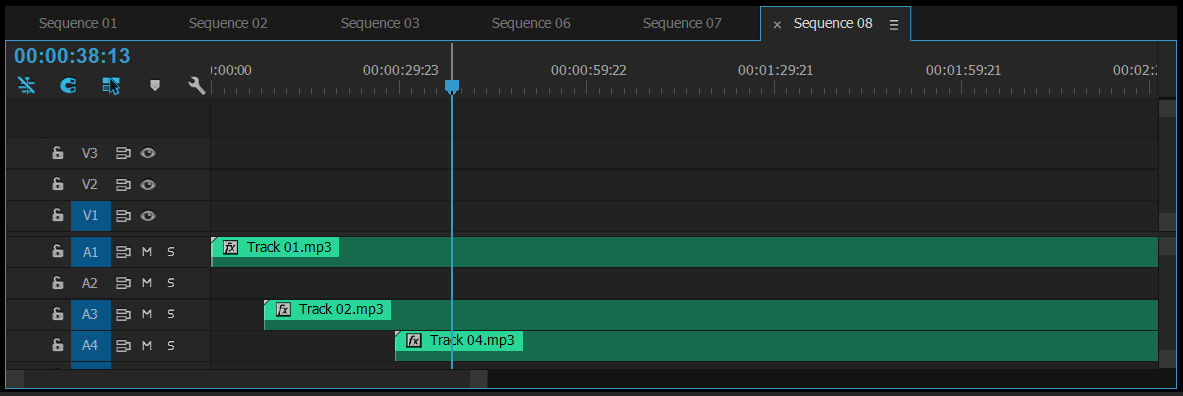1183x396 pixels.
Task: Switch to Sequence 07 tab
Action: pyautogui.click(x=683, y=23)
